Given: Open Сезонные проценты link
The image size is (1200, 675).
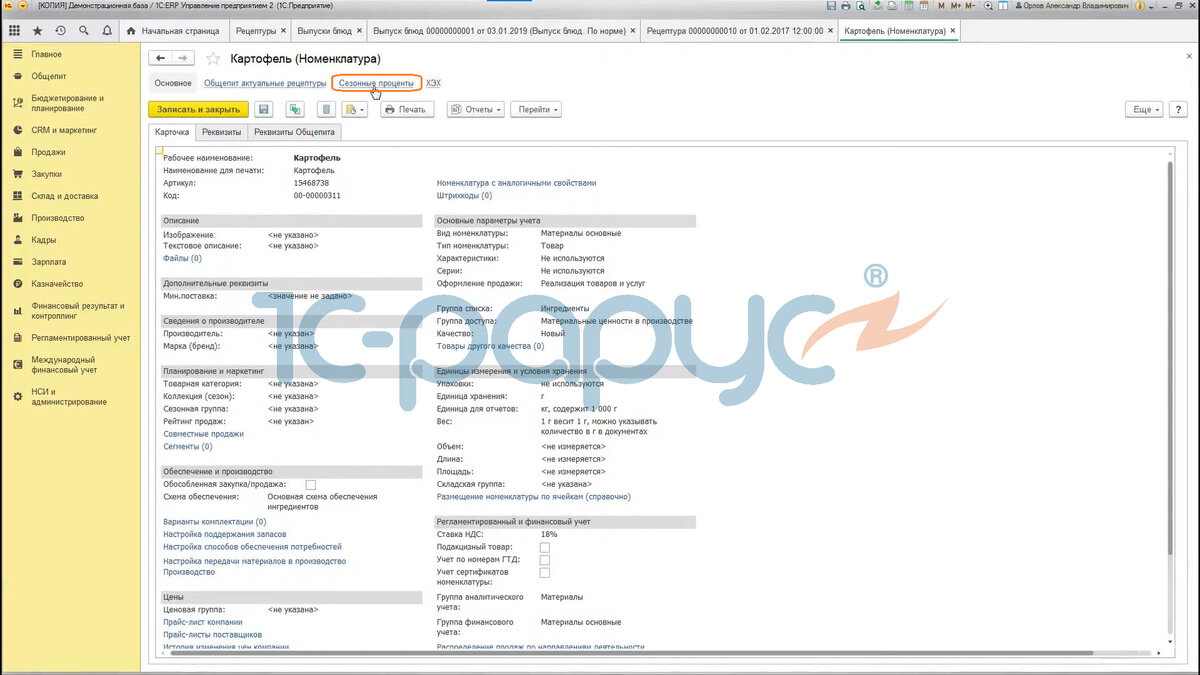Looking at the screenshot, I should coord(376,83).
